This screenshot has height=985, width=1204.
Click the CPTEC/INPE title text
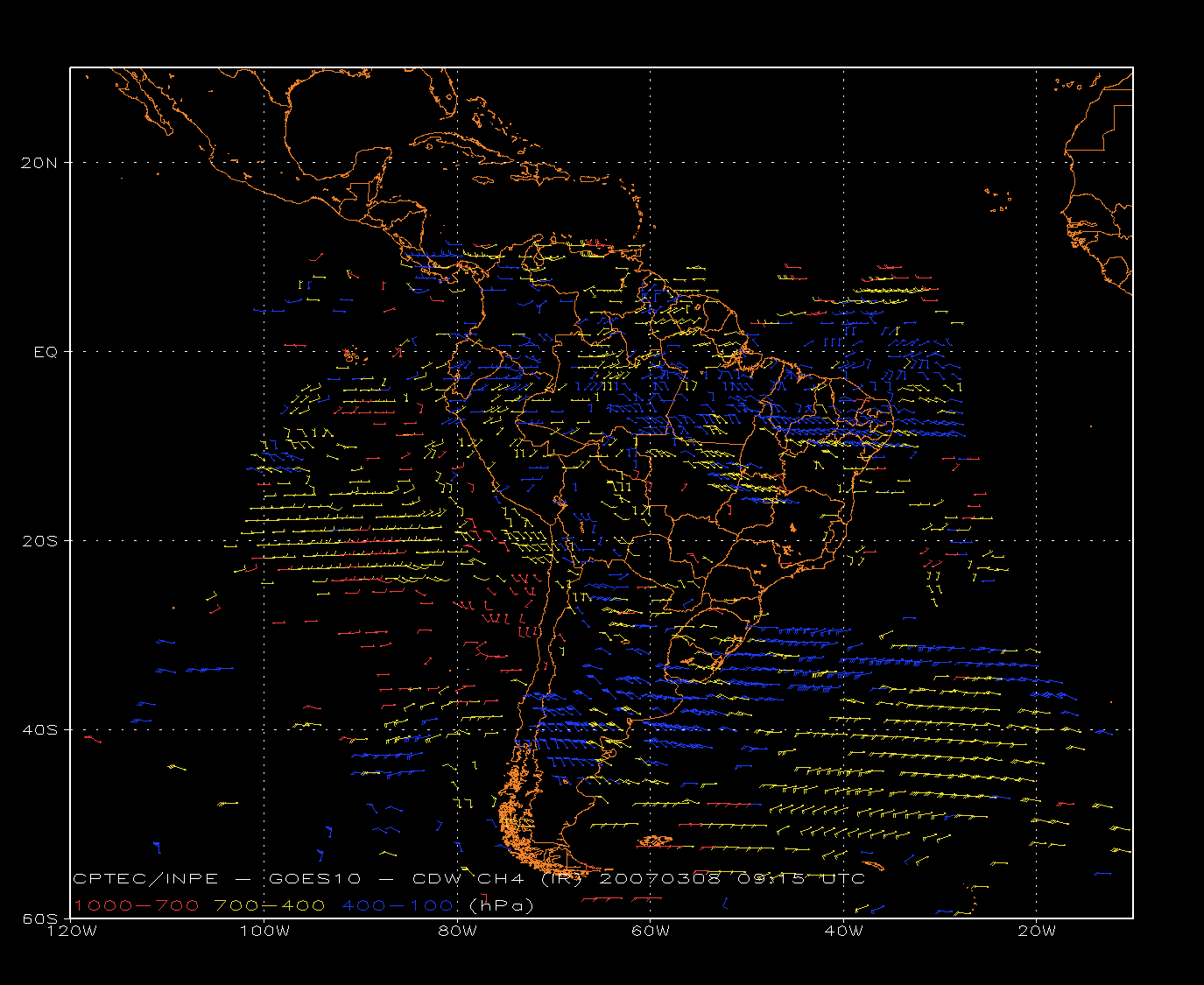145,879
